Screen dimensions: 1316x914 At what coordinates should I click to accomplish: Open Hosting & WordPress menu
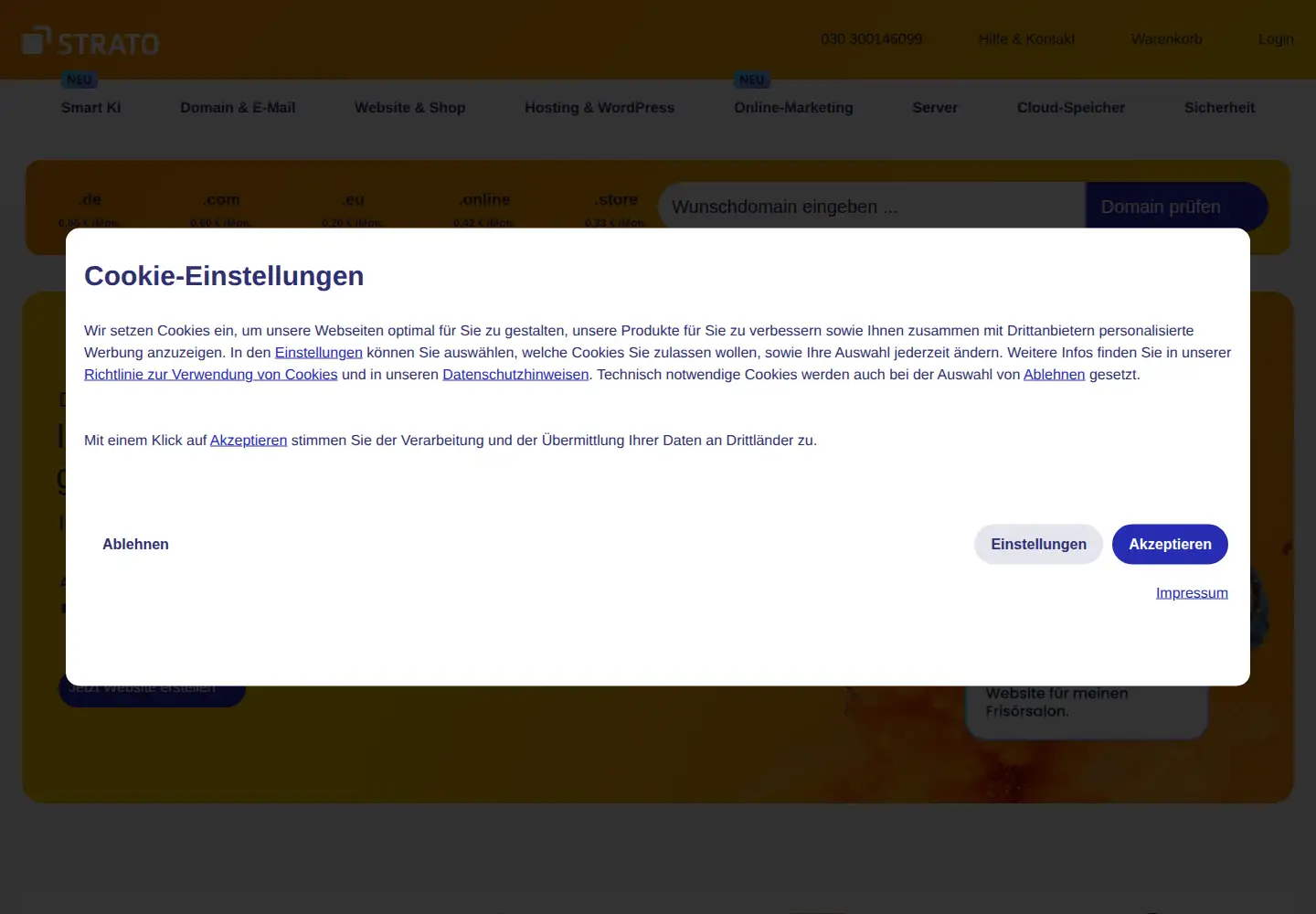click(x=600, y=107)
